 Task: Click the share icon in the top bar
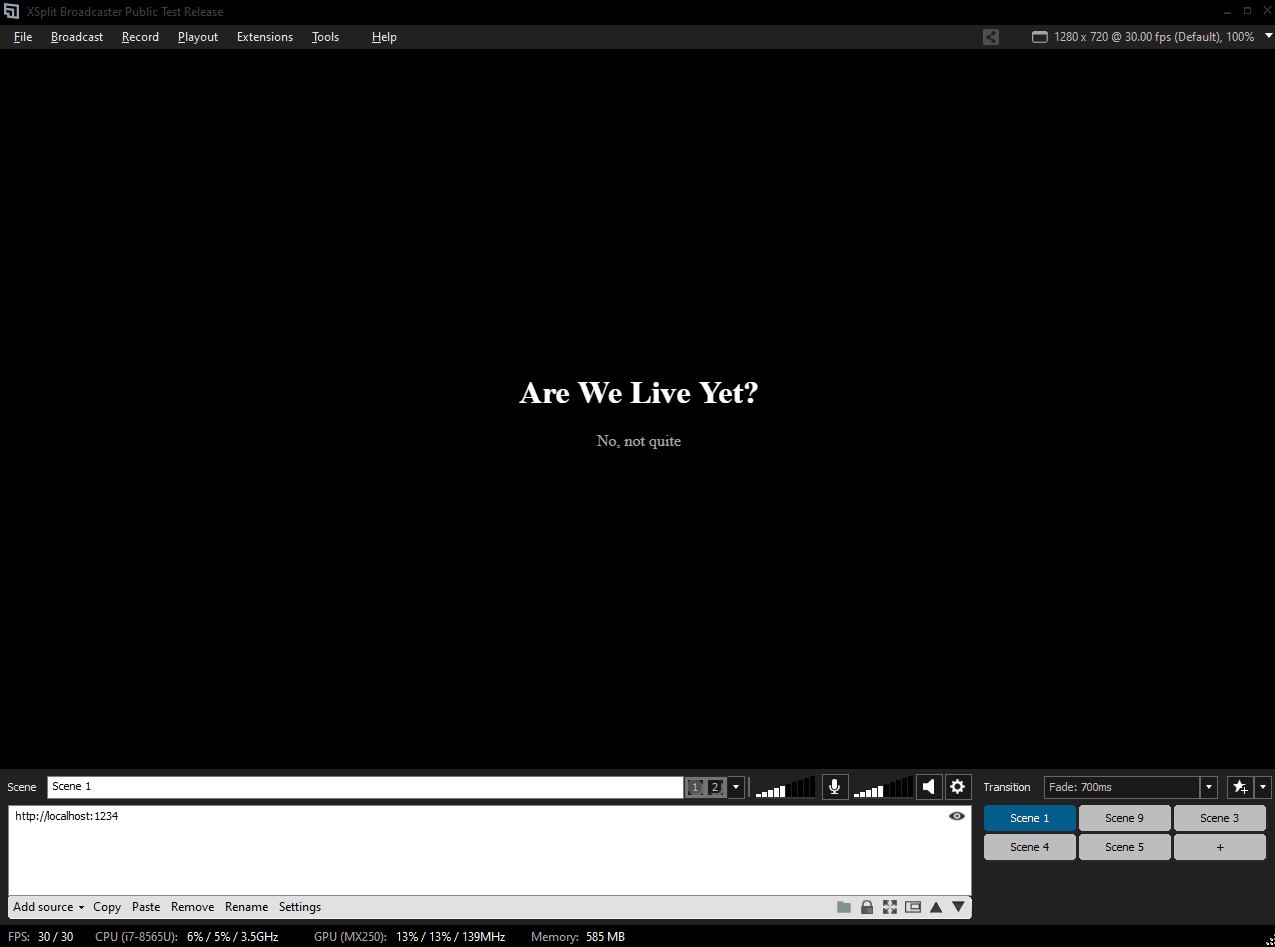click(x=991, y=37)
